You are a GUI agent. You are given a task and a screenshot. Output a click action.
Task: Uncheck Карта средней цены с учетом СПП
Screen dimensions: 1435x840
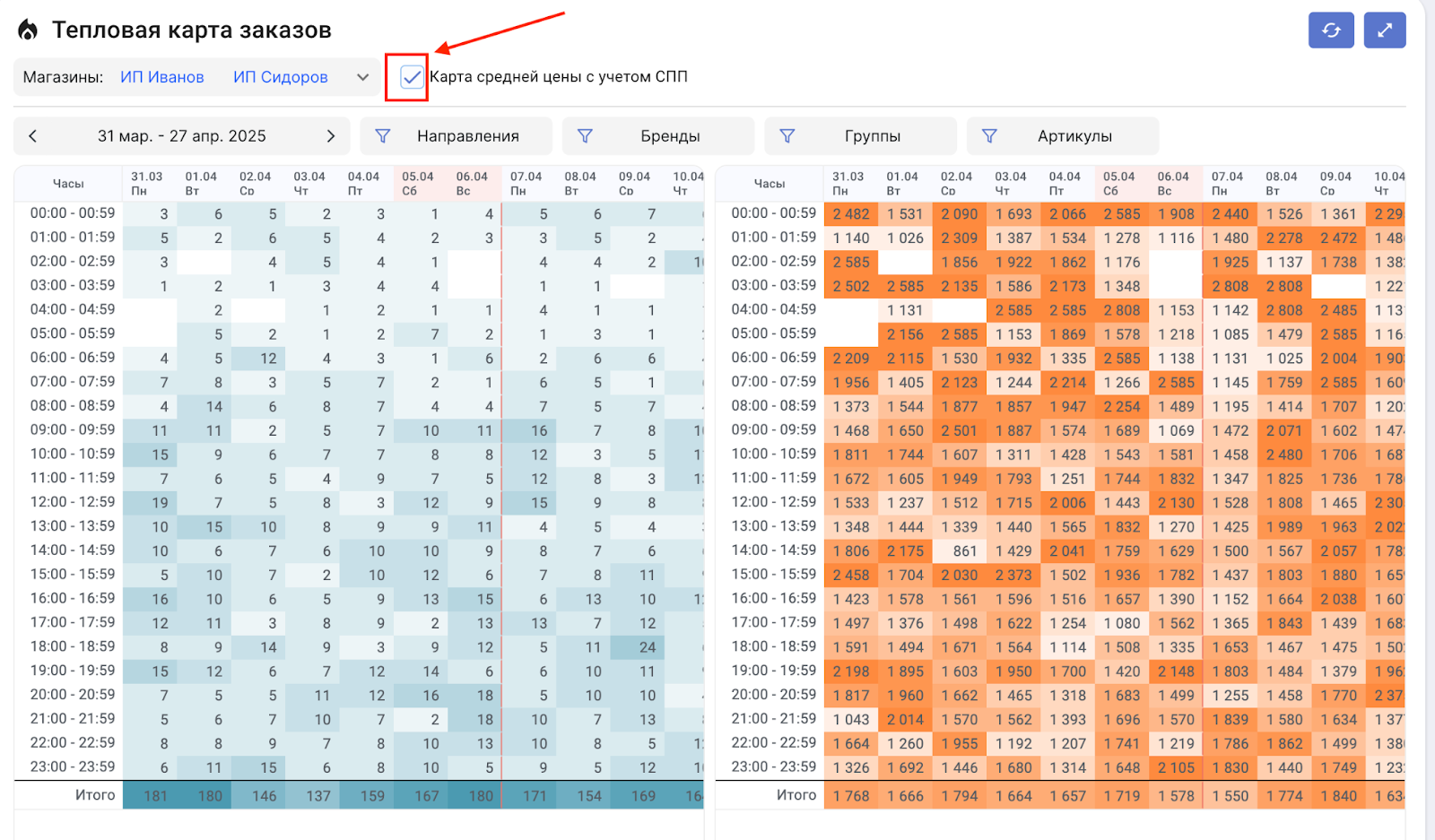(x=412, y=77)
